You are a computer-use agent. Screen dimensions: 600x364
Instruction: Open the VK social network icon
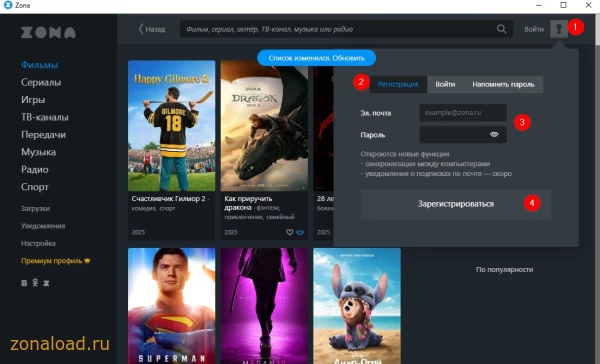point(24,283)
